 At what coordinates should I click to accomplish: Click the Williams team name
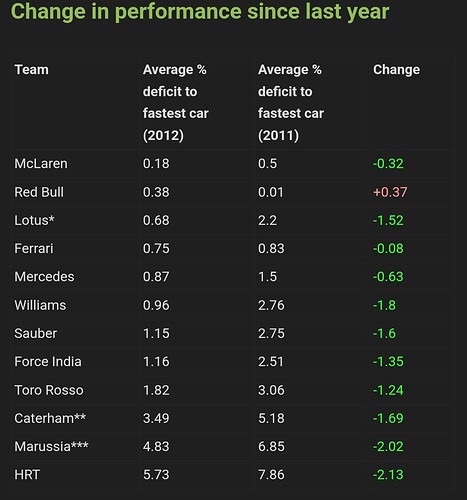click(x=40, y=305)
